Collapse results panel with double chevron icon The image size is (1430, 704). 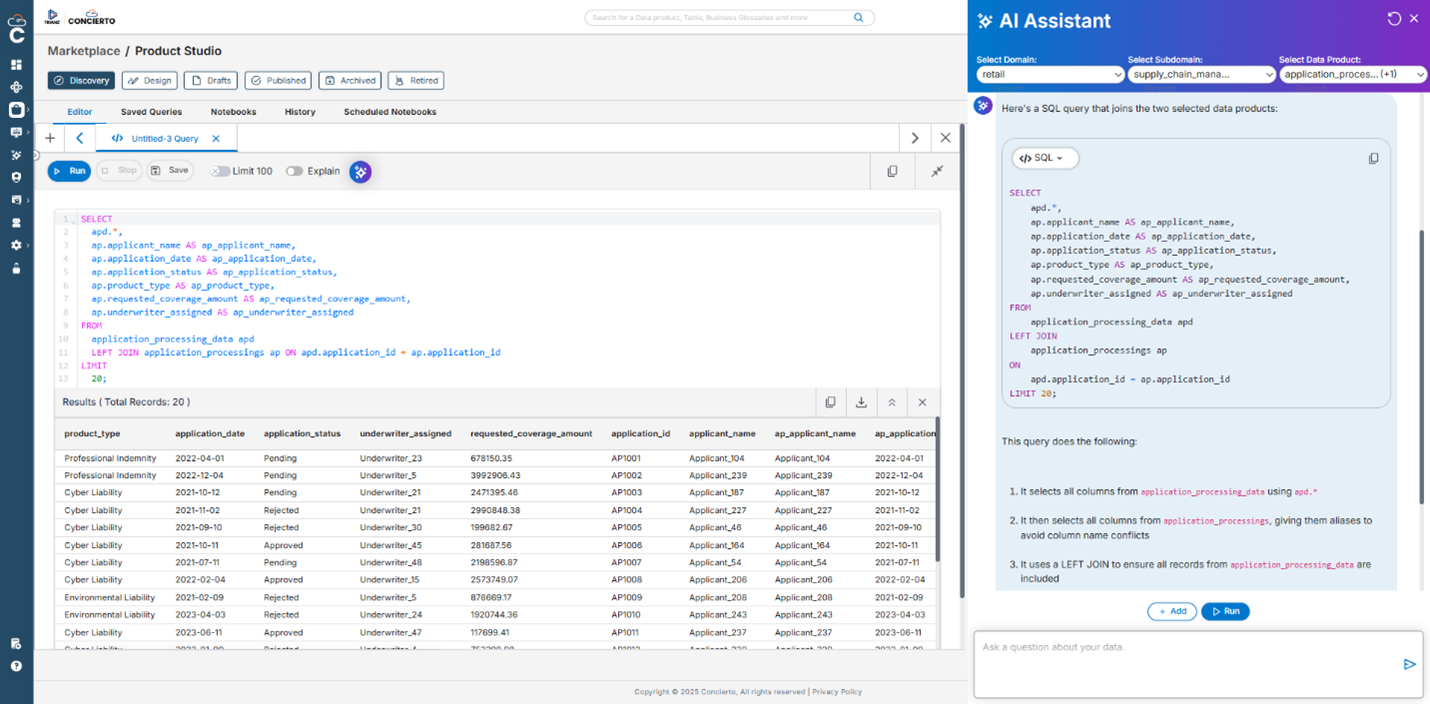pos(891,402)
